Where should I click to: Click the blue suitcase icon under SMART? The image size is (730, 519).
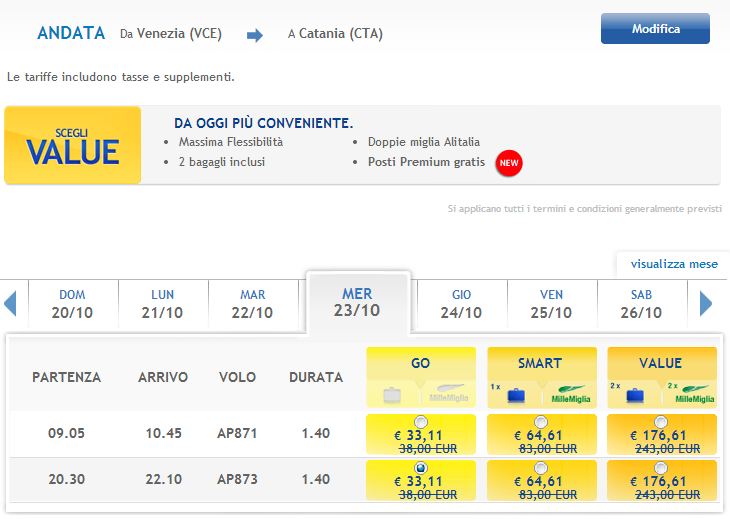click(516, 396)
